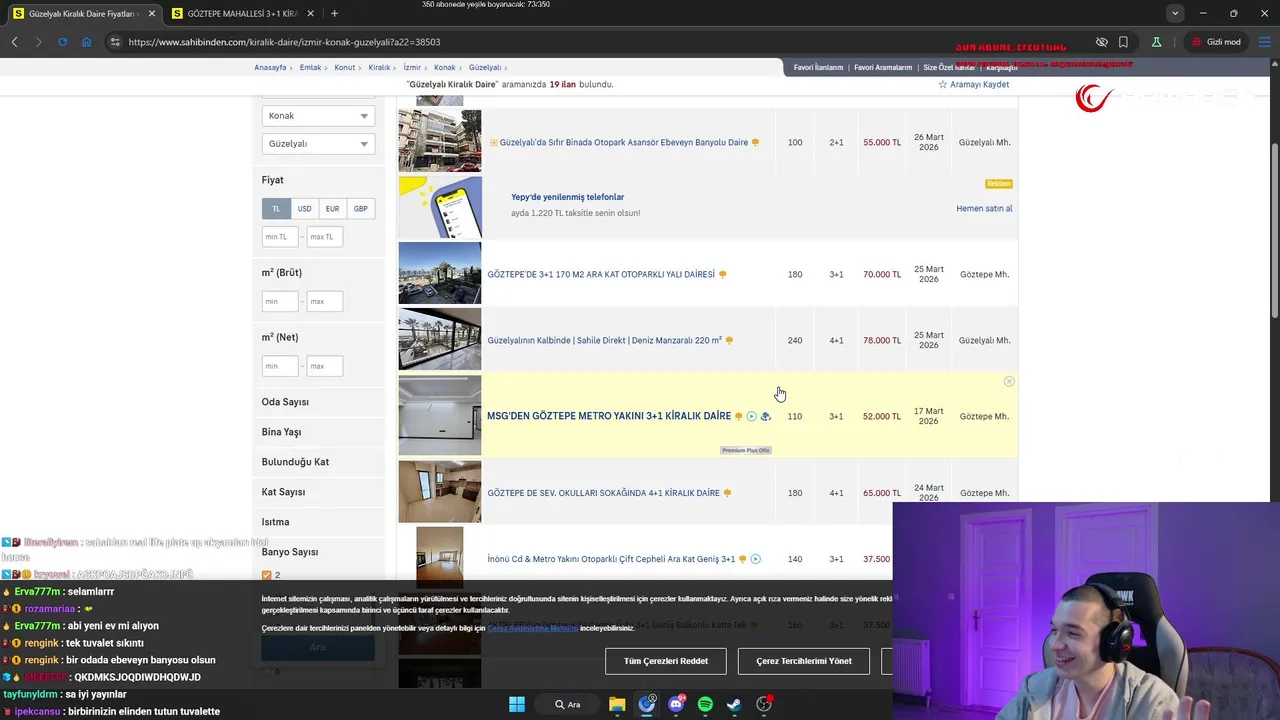Click the Gizli mod incognito indicator
1280x720 pixels.
pyautogui.click(x=1216, y=42)
